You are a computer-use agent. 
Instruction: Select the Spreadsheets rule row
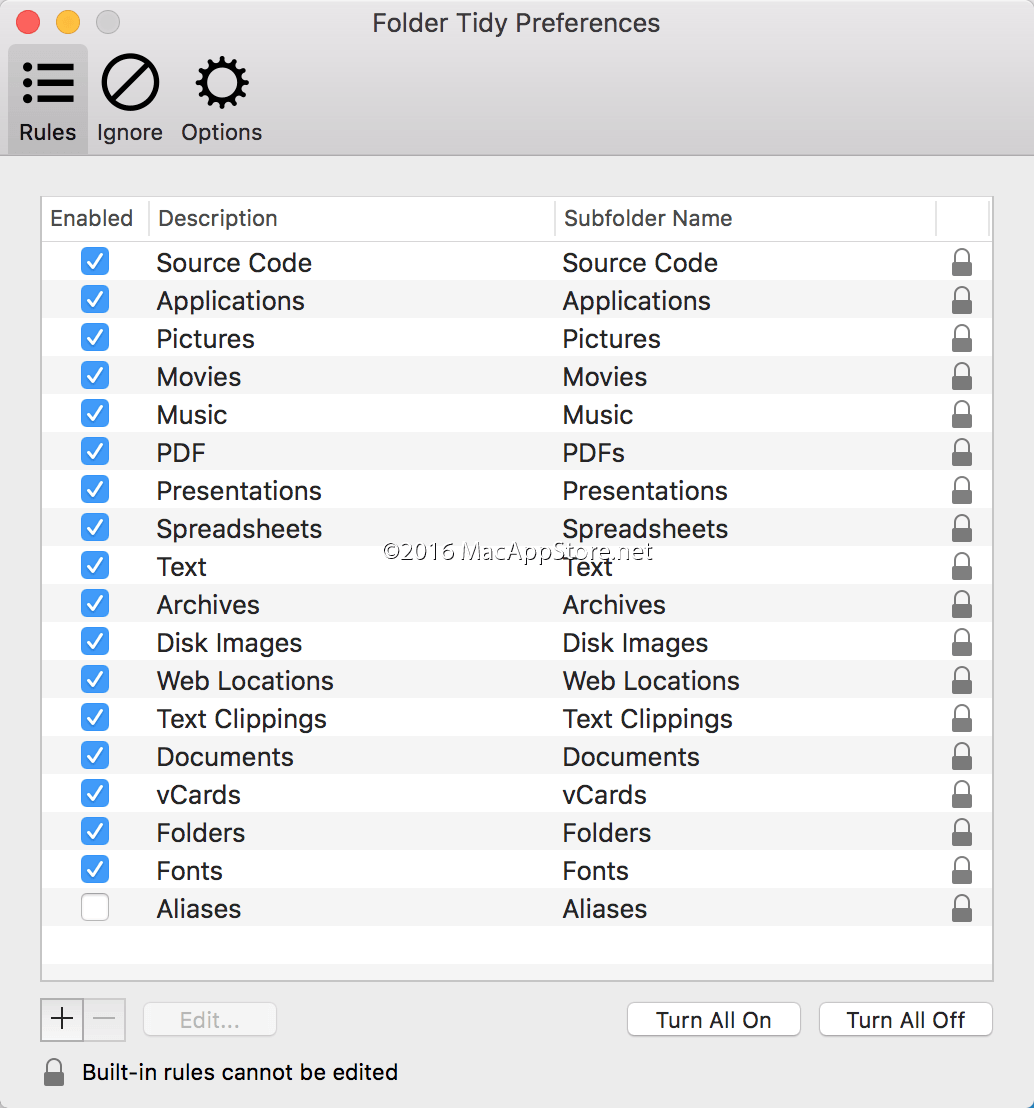(x=239, y=529)
